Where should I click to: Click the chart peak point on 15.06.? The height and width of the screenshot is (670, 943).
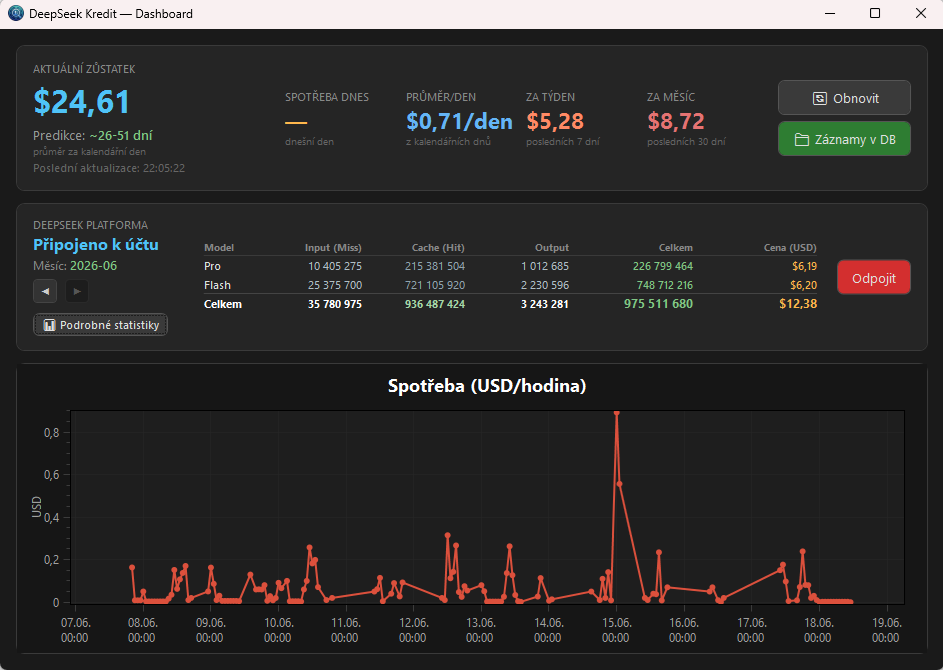pos(616,413)
